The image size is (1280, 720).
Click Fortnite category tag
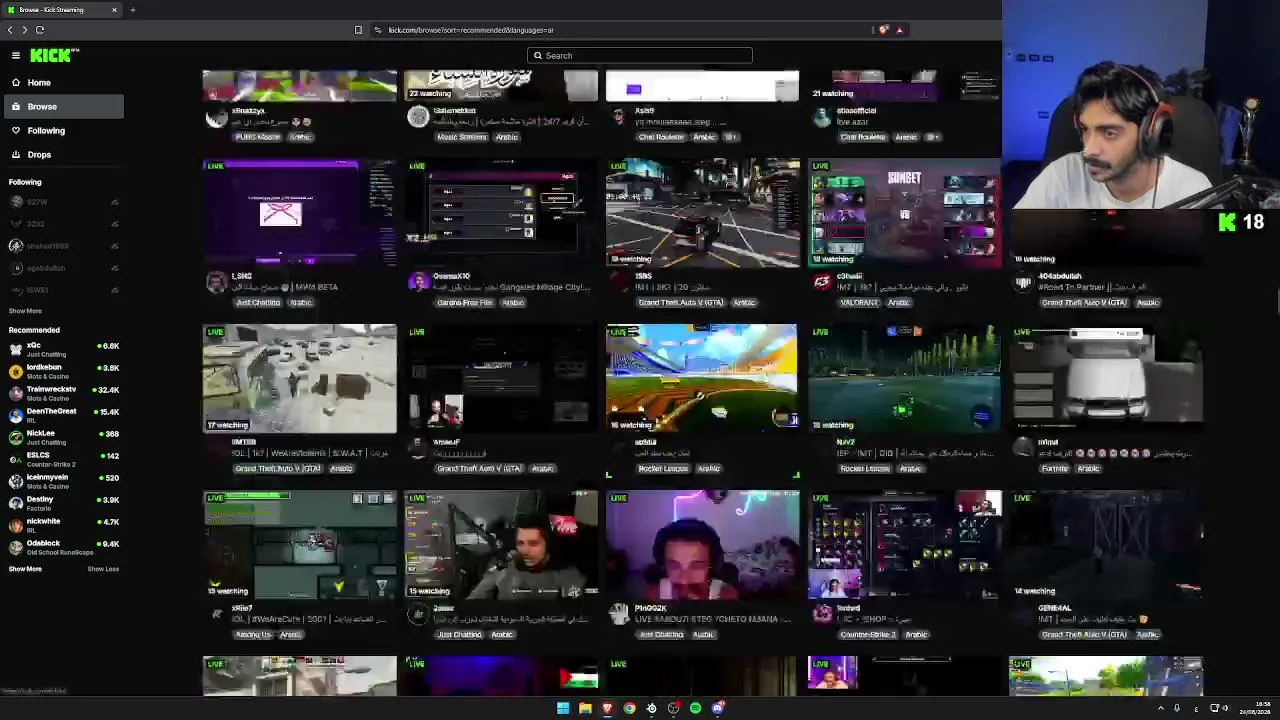pos(1055,469)
